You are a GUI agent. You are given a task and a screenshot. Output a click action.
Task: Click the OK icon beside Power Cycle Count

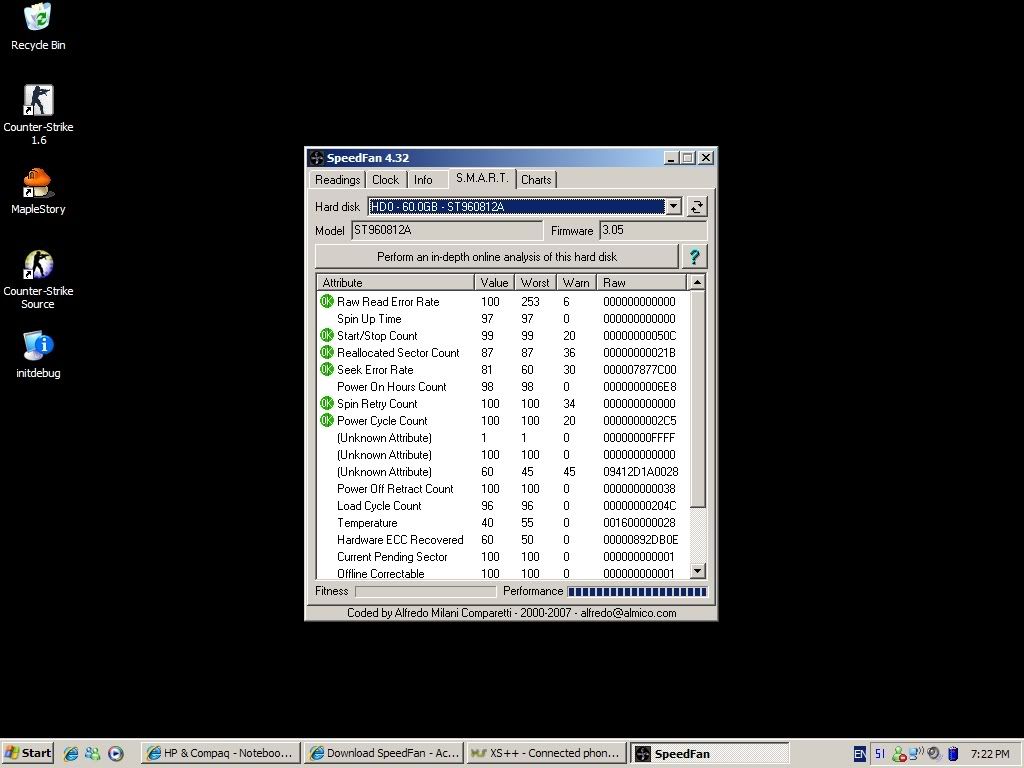coord(327,420)
